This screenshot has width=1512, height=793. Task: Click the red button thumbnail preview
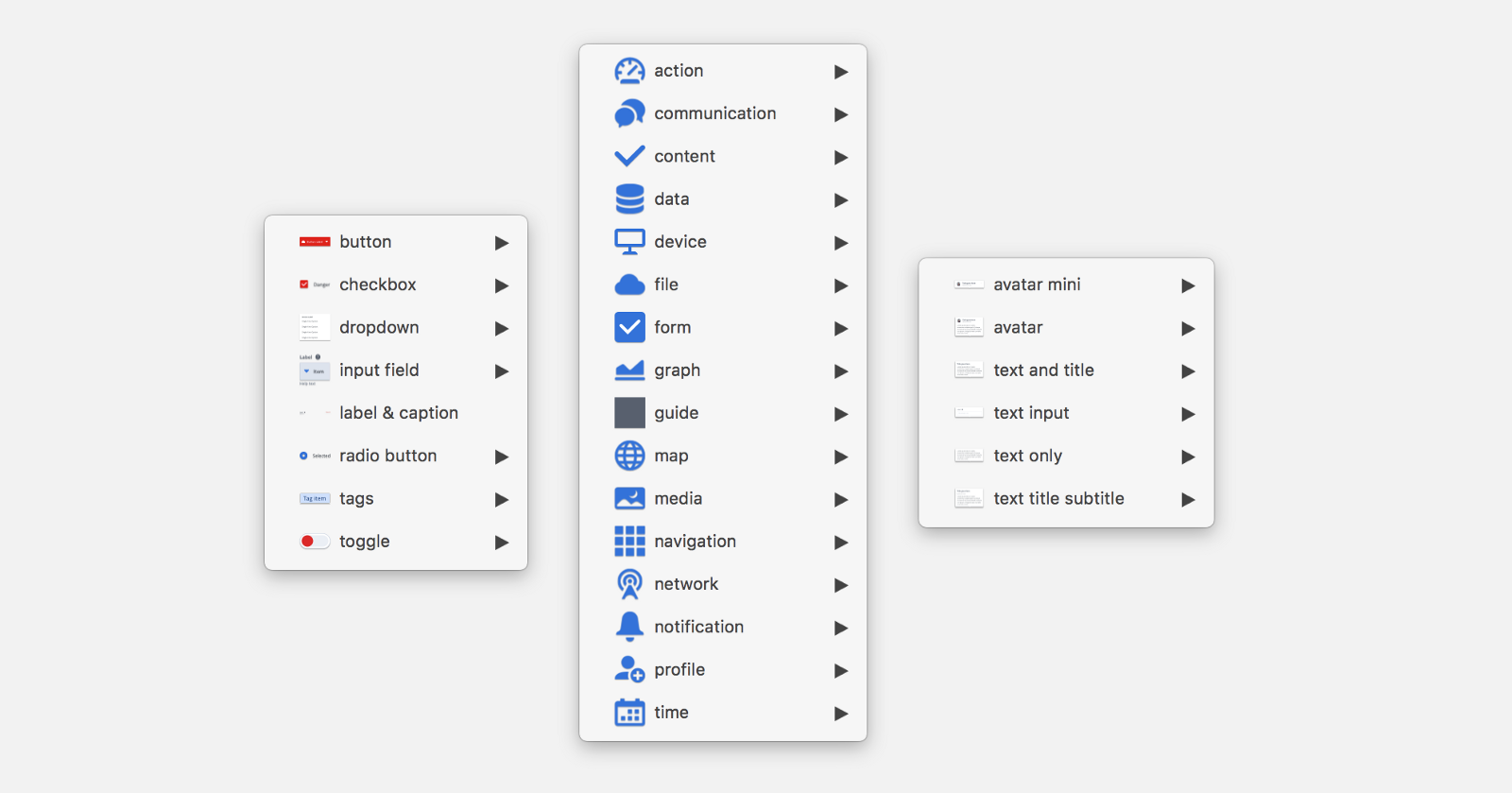tap(315, 242)
